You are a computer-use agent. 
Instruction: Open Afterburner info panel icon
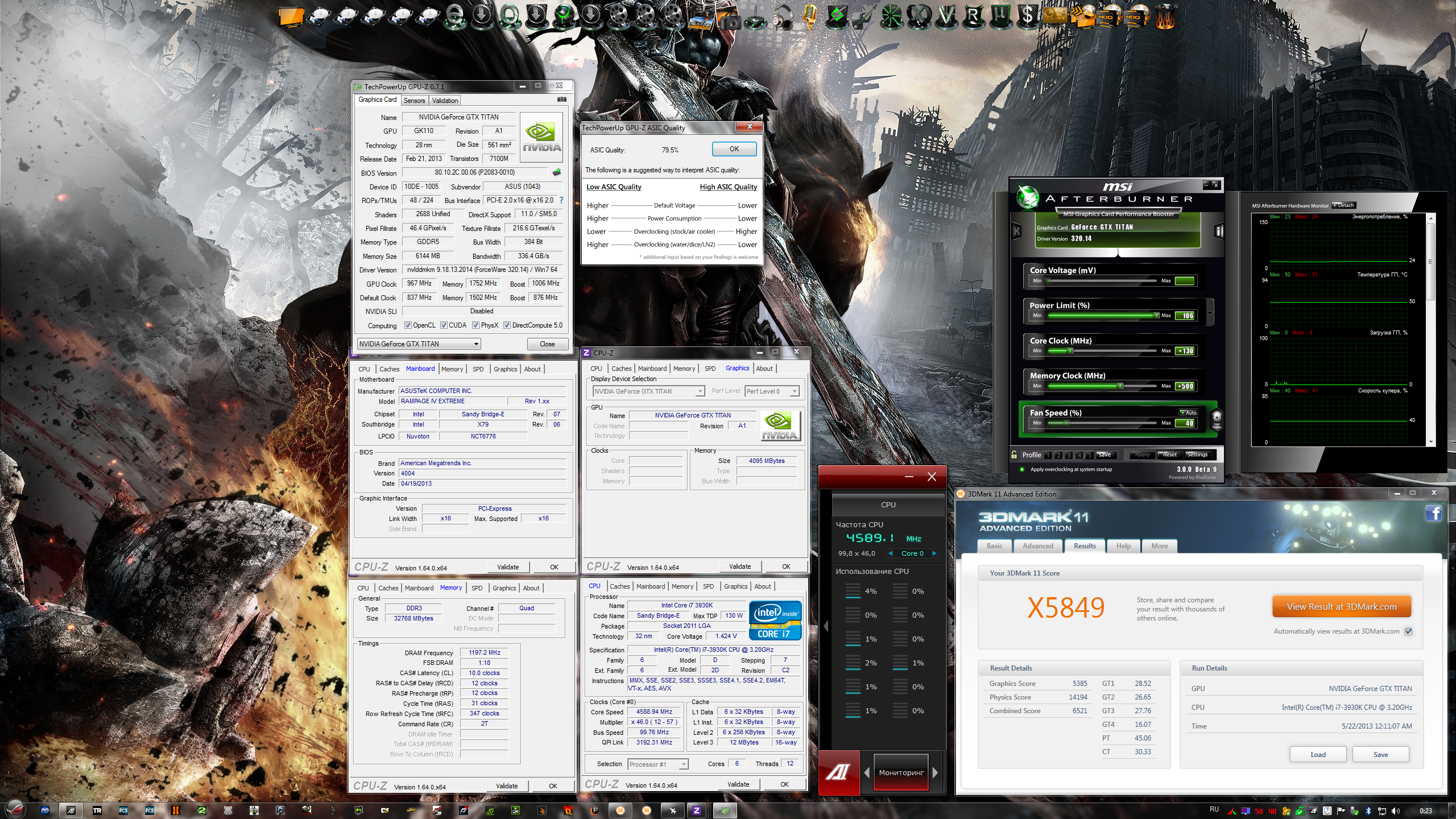[1218, 231]
